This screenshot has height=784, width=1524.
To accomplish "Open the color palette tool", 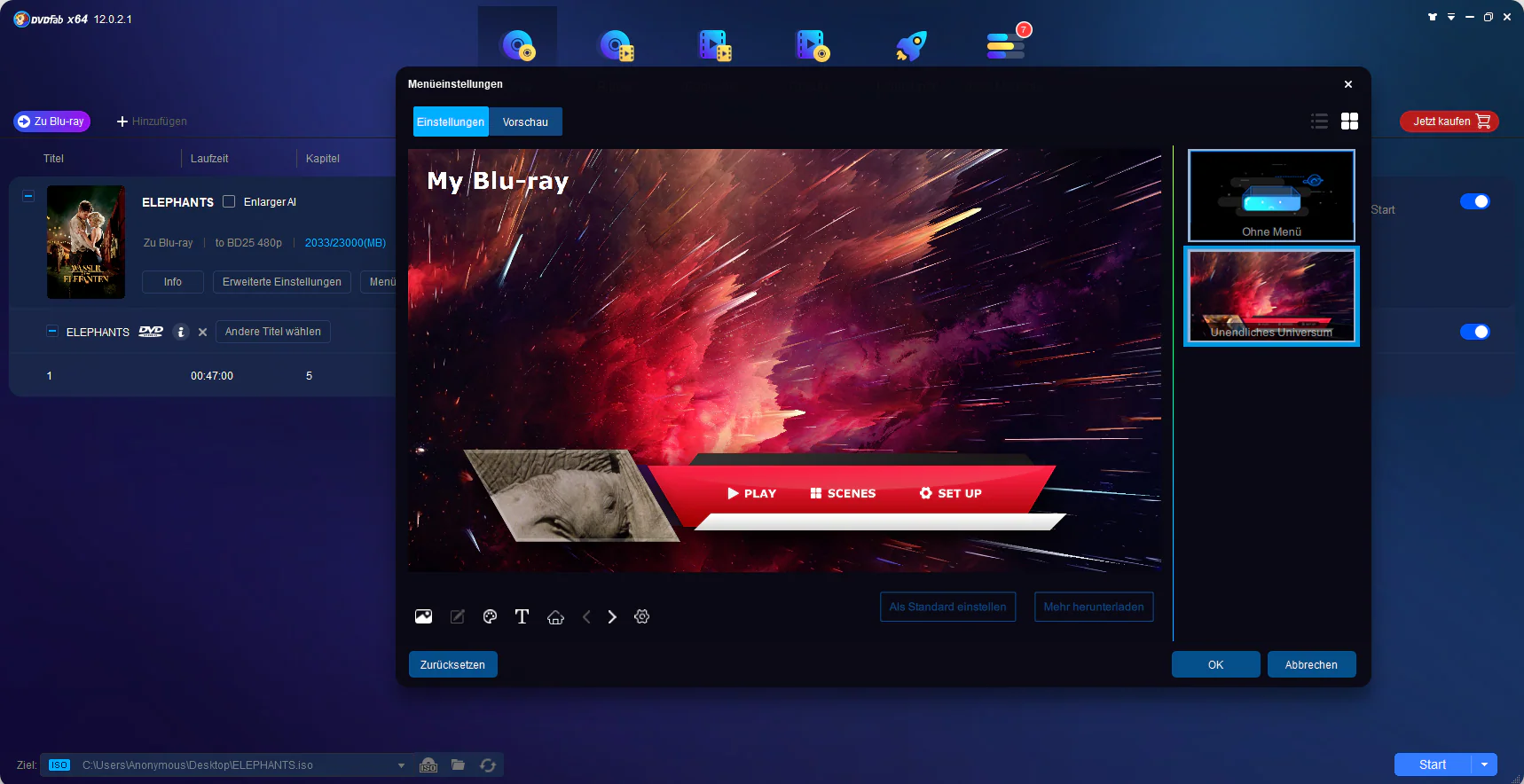I will [x=490, y=616].
